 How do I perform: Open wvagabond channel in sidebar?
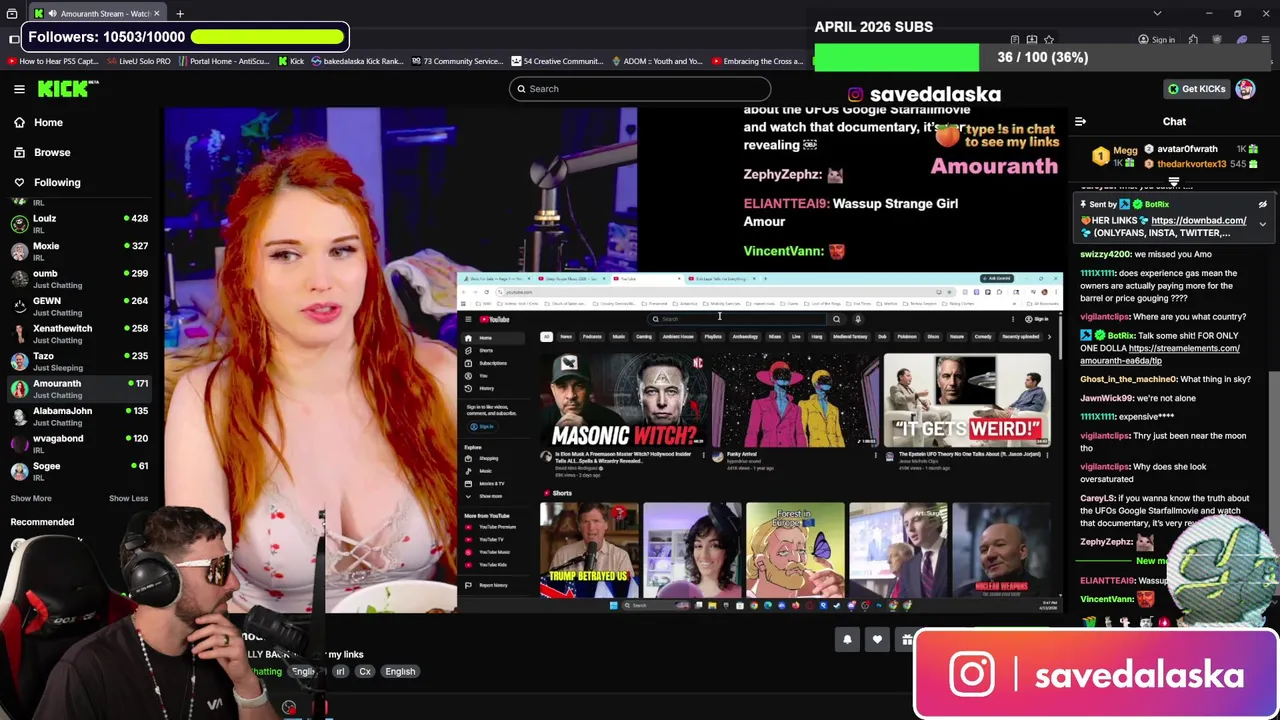[79, 444]
